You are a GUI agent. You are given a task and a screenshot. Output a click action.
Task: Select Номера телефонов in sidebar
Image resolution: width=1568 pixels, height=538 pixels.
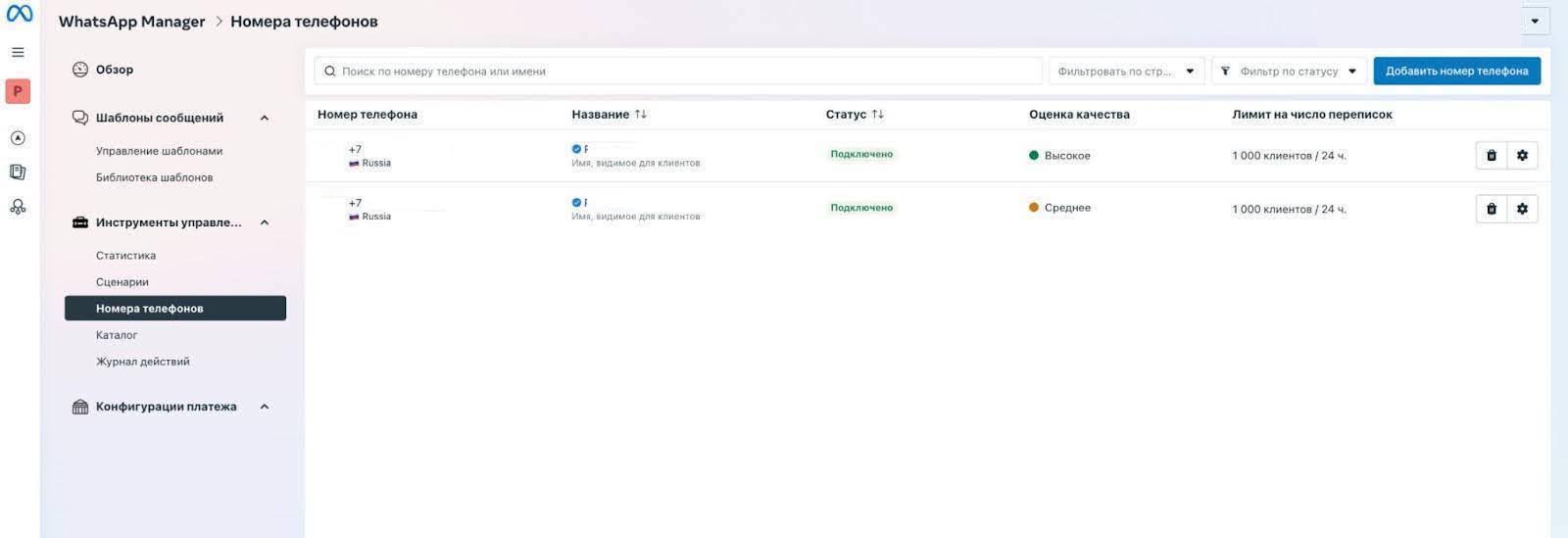[x=175, y=309]
